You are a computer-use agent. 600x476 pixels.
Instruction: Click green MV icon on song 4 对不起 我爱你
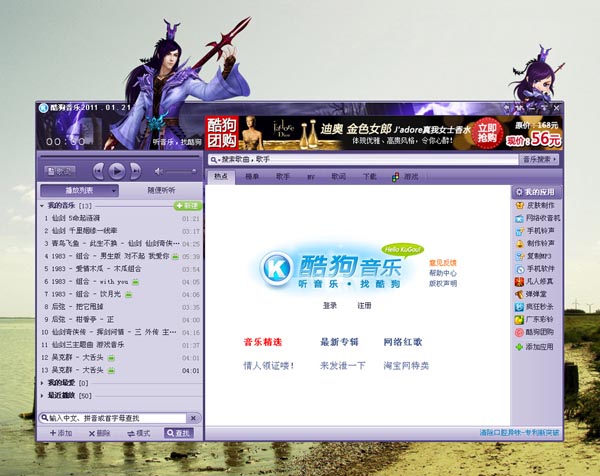(175, 257)
